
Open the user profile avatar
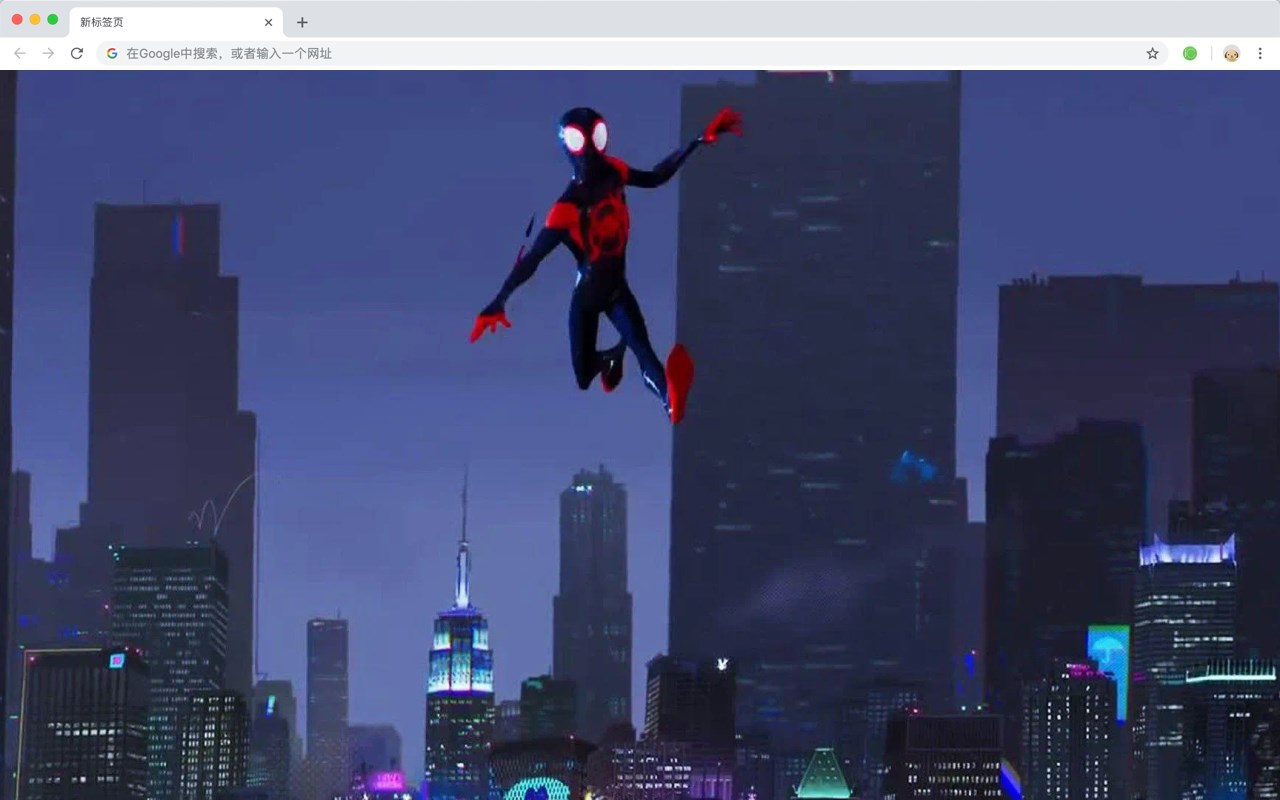[1231, 53]
